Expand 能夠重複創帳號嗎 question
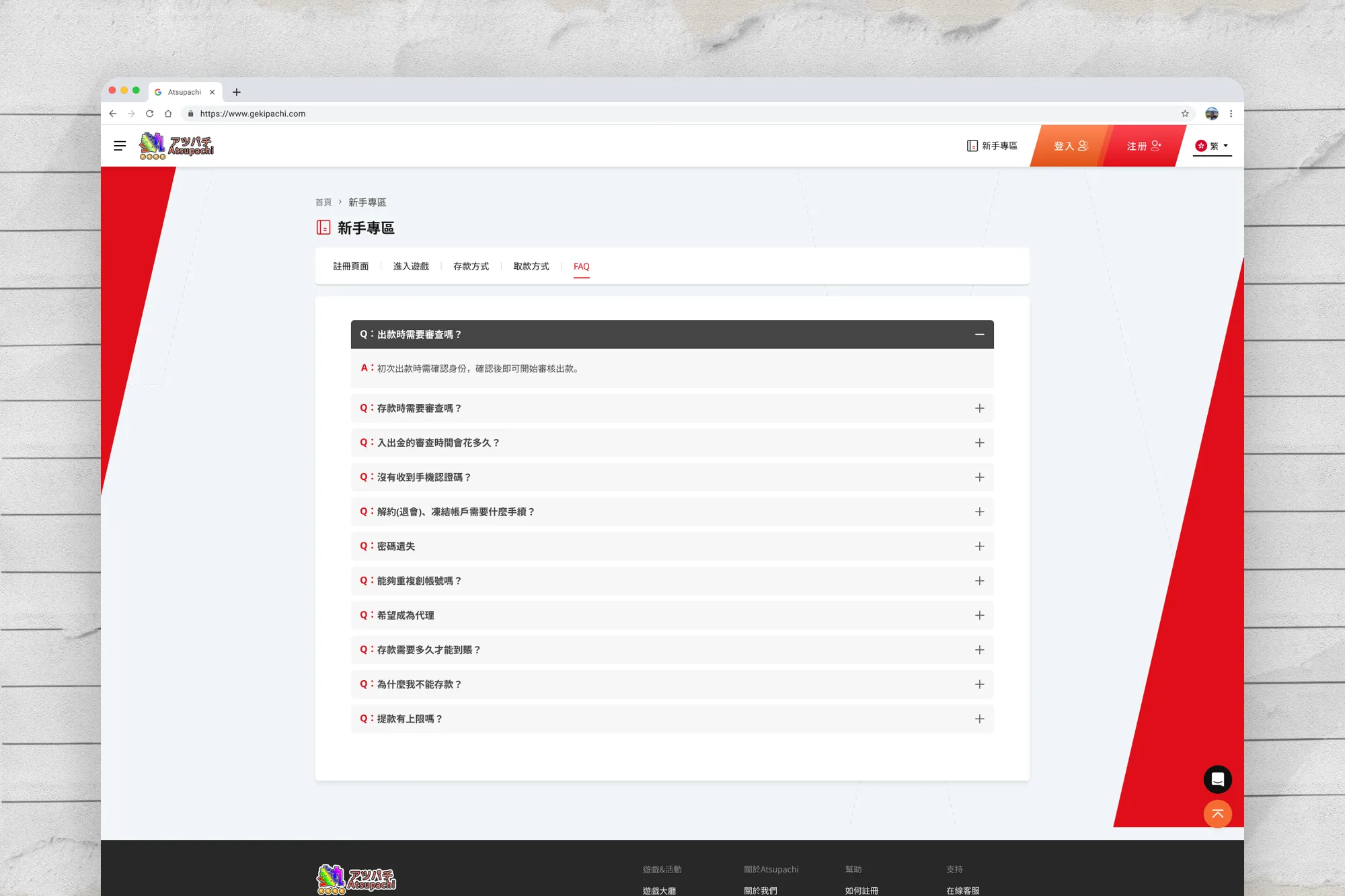The width and height of the screenshot is (1345, 896). [672, 581]
